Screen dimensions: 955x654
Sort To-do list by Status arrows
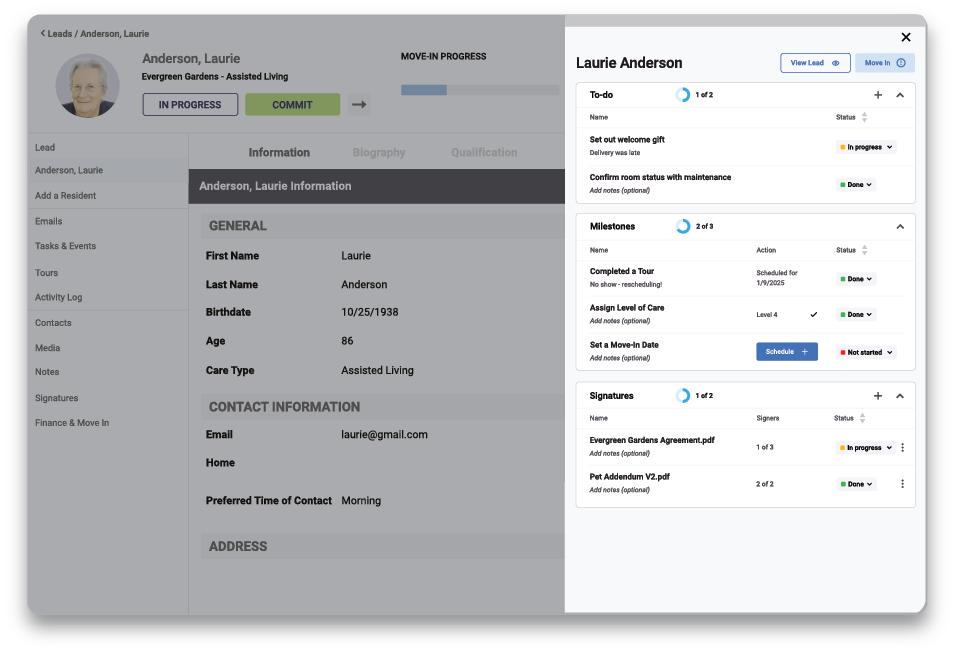tap(864, 117)
